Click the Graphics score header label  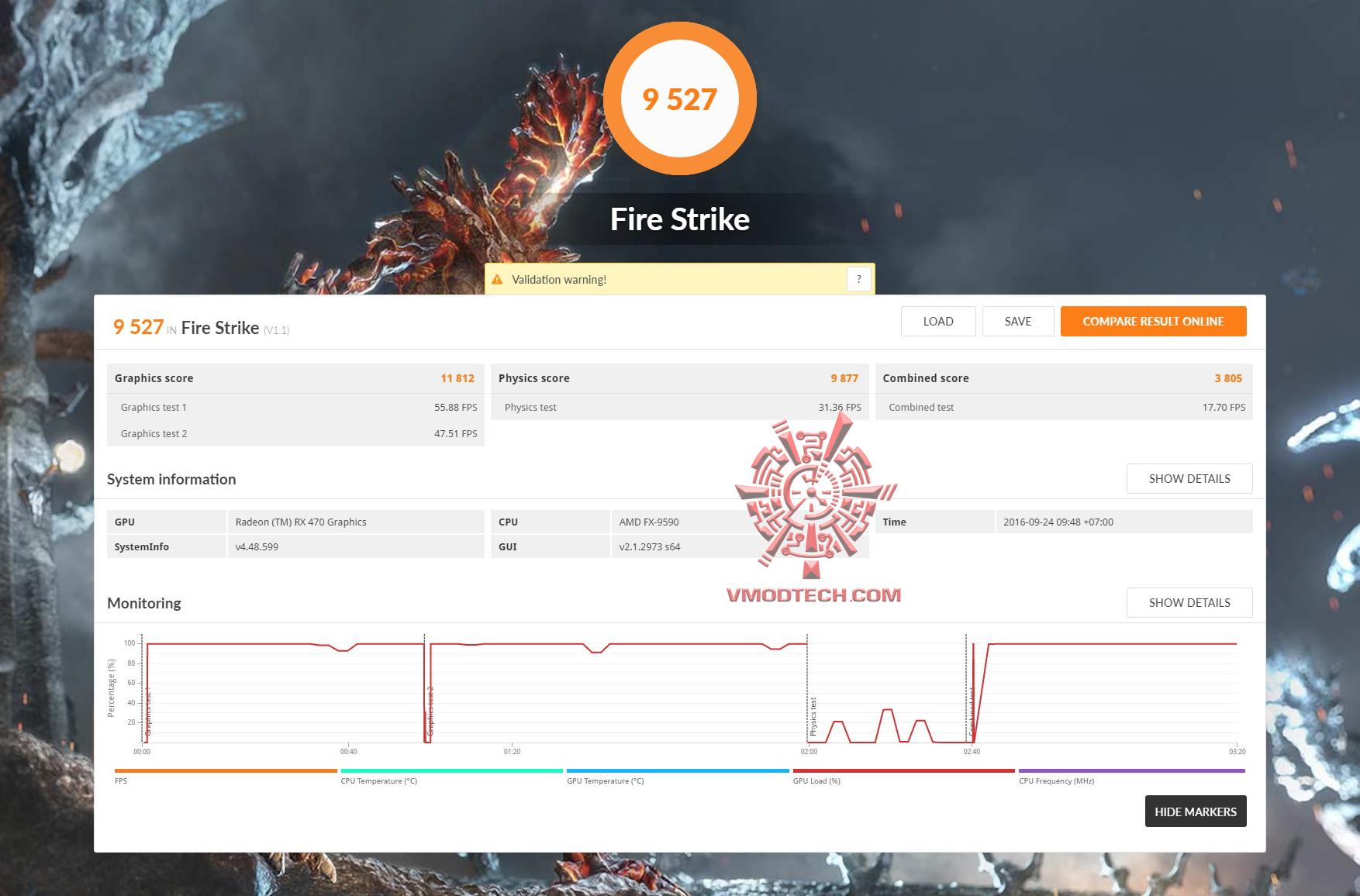click(154, 378)
